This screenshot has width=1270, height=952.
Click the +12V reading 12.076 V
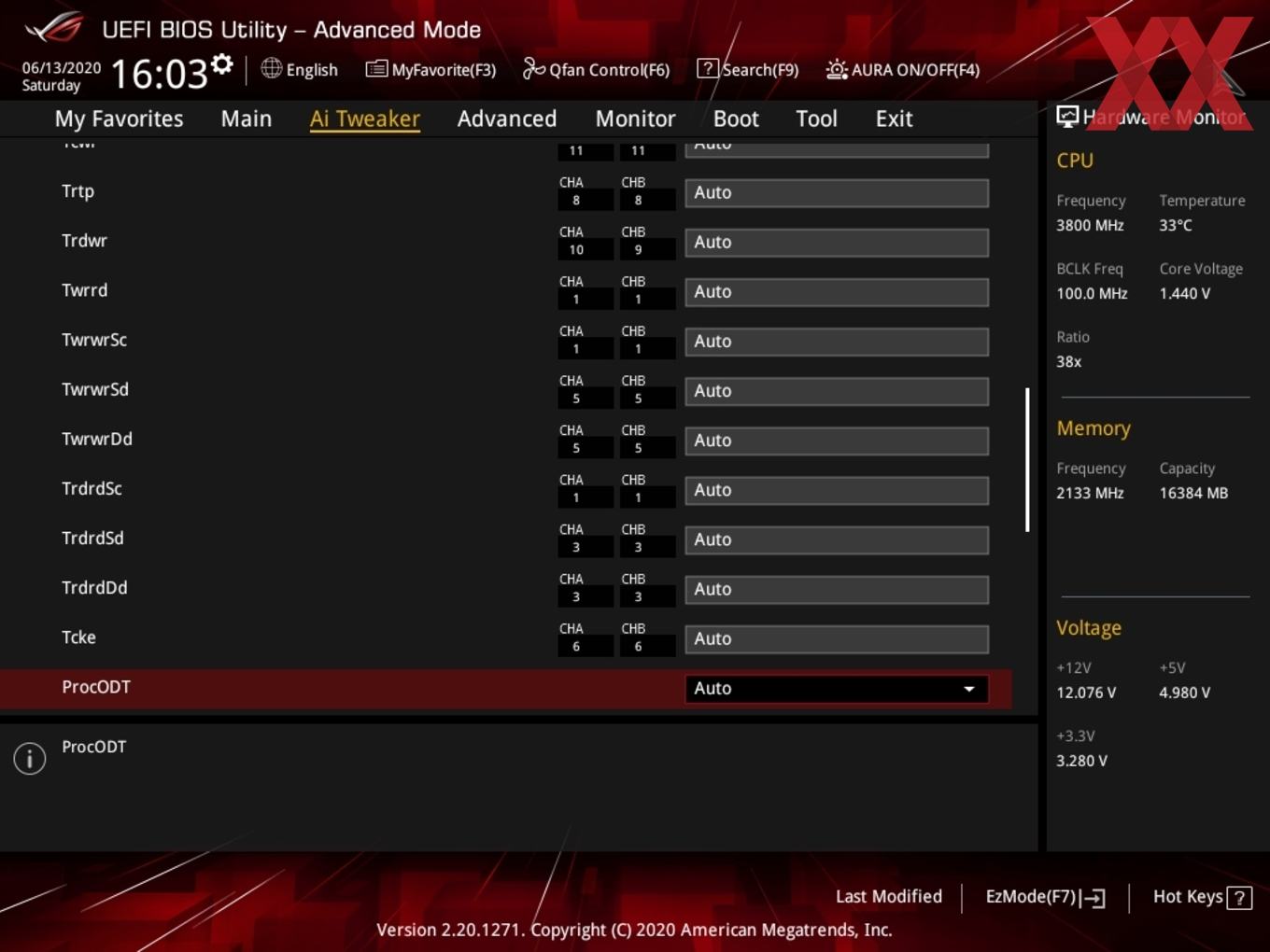(1086, 693)
